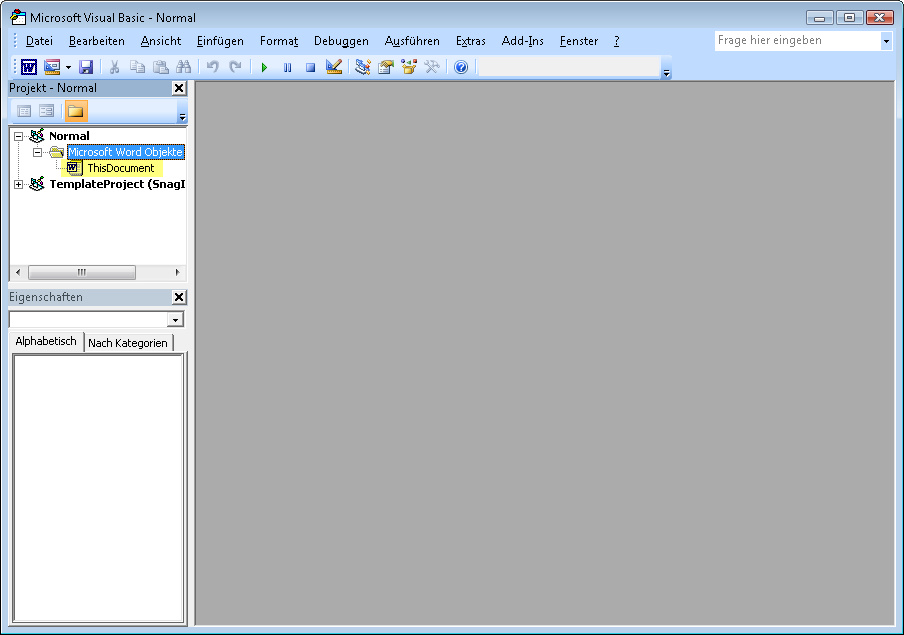Click View Object icon in Project panel
The image size is (904, 635).
point(46,111)
